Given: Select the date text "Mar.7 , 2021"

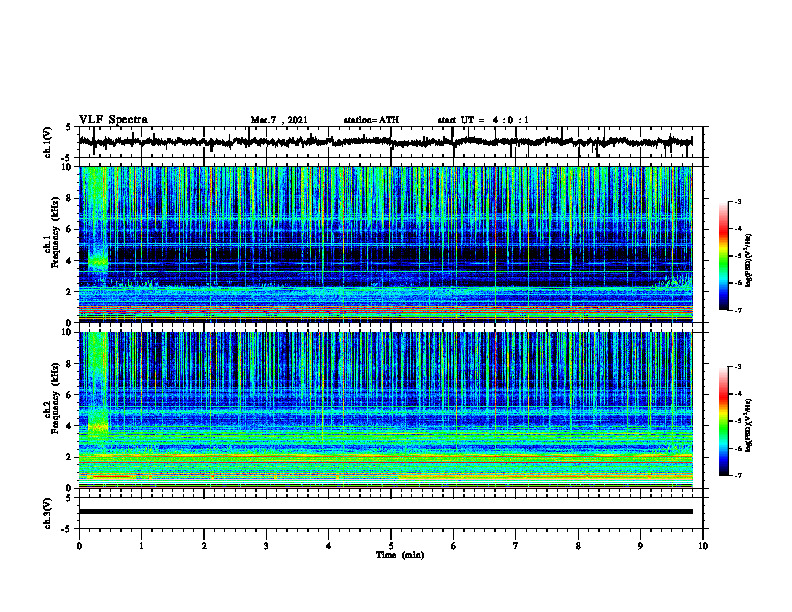Looking at the screenshot, I should [279, 120].
